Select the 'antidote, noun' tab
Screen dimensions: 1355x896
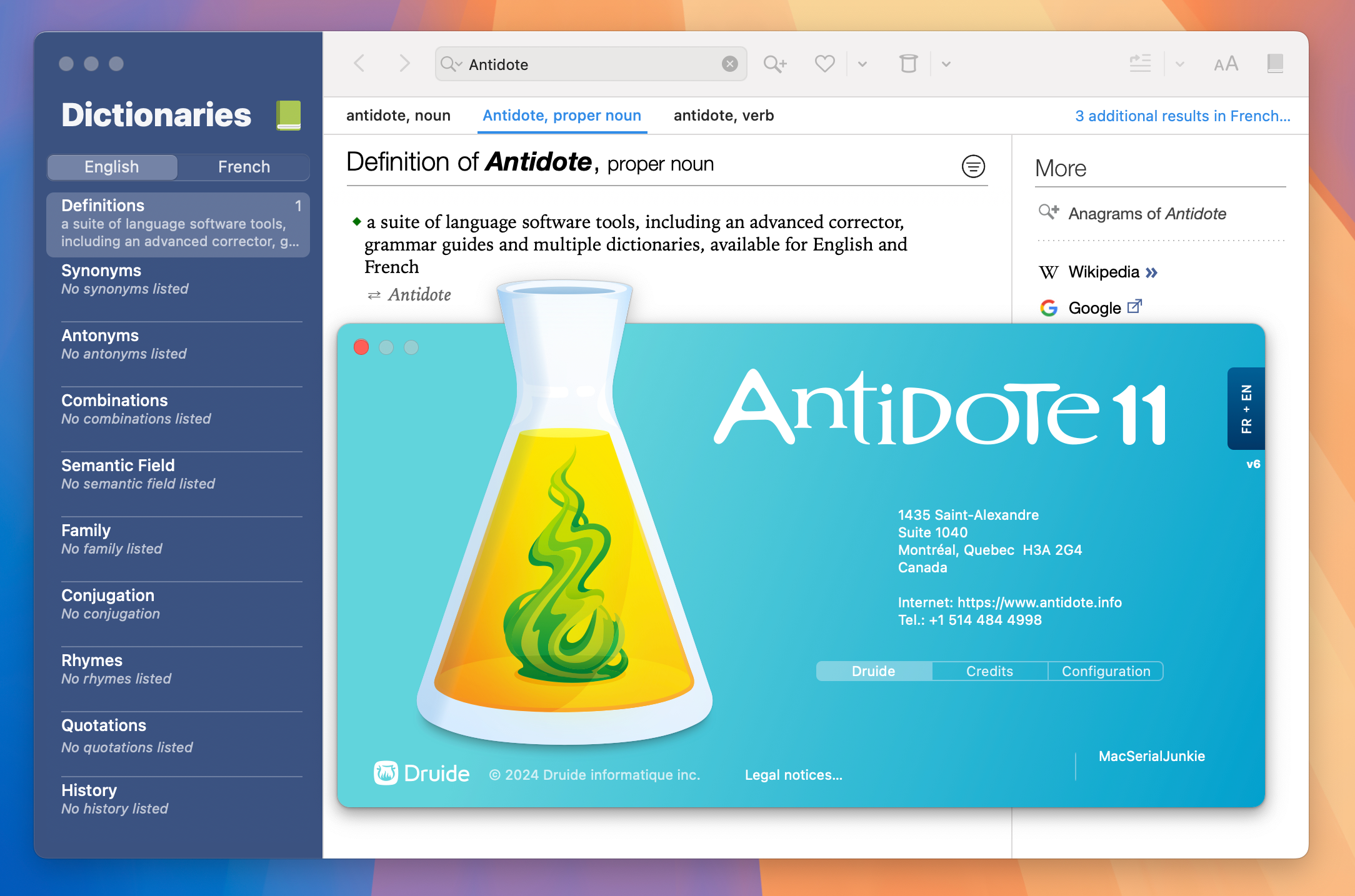click(398, 116)
